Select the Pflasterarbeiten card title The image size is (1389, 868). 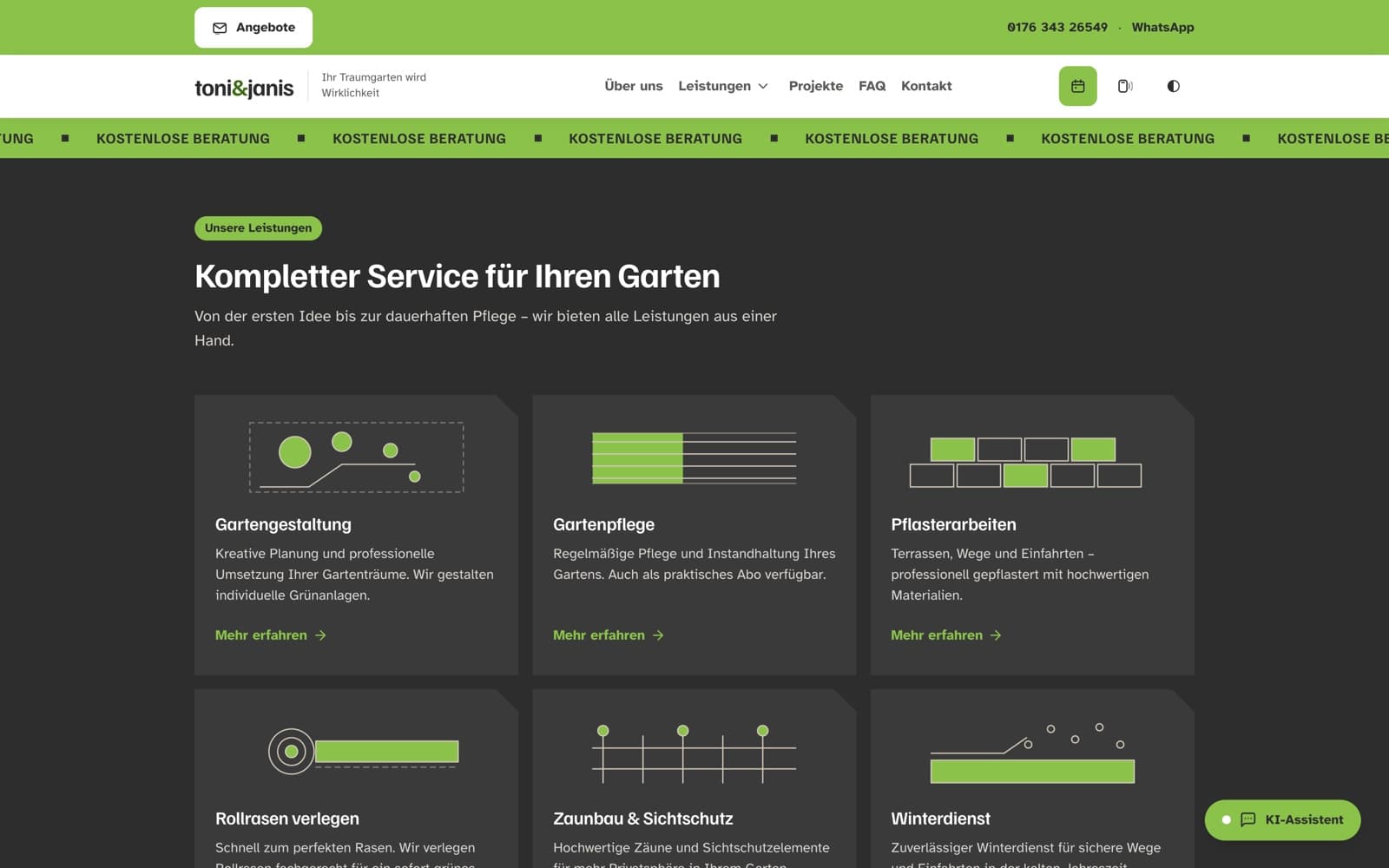953,524
